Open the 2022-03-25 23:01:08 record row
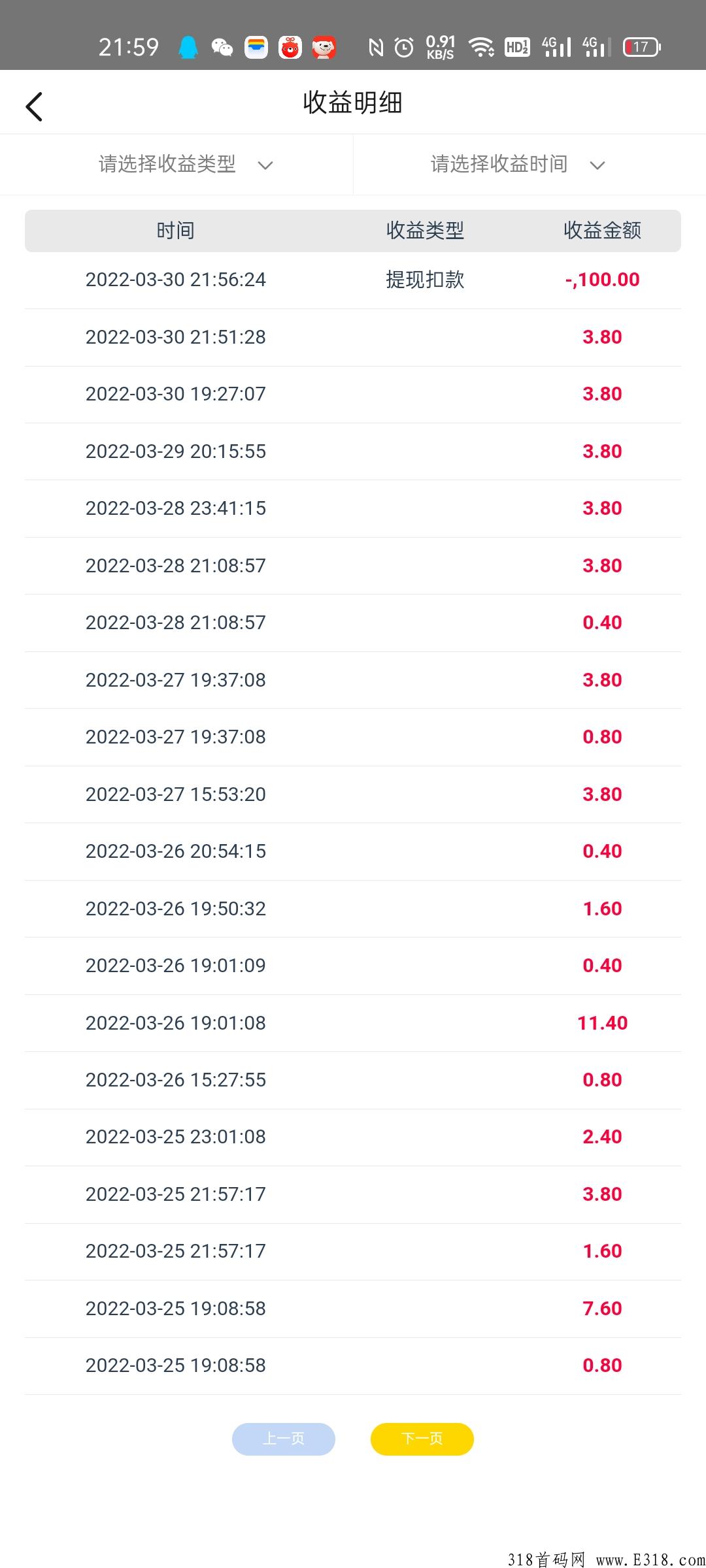The width and height of the screenshot is (706, 1568). click(353, 1137)
